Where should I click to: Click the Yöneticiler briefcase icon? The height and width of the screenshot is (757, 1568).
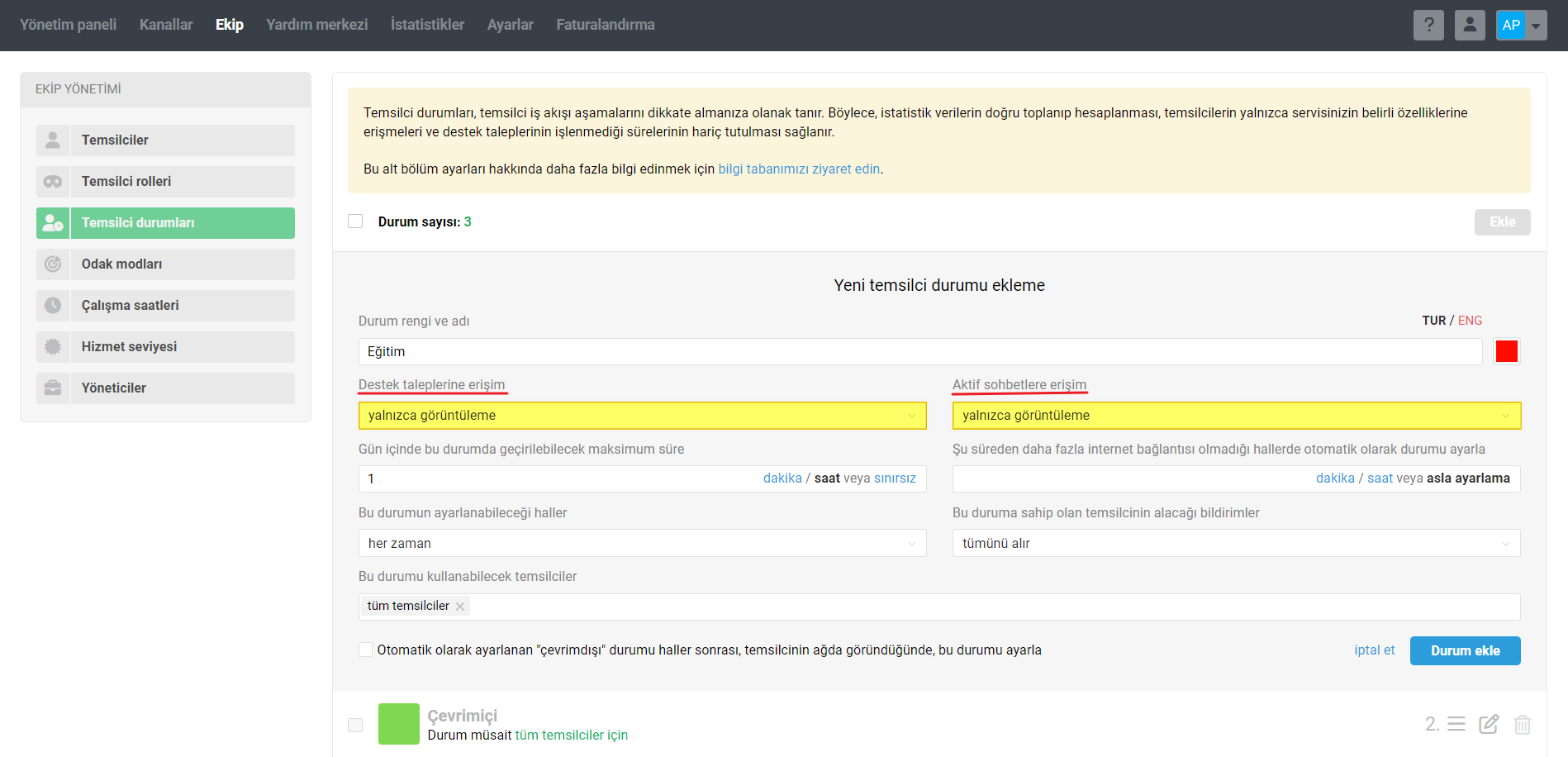[53, 388]
